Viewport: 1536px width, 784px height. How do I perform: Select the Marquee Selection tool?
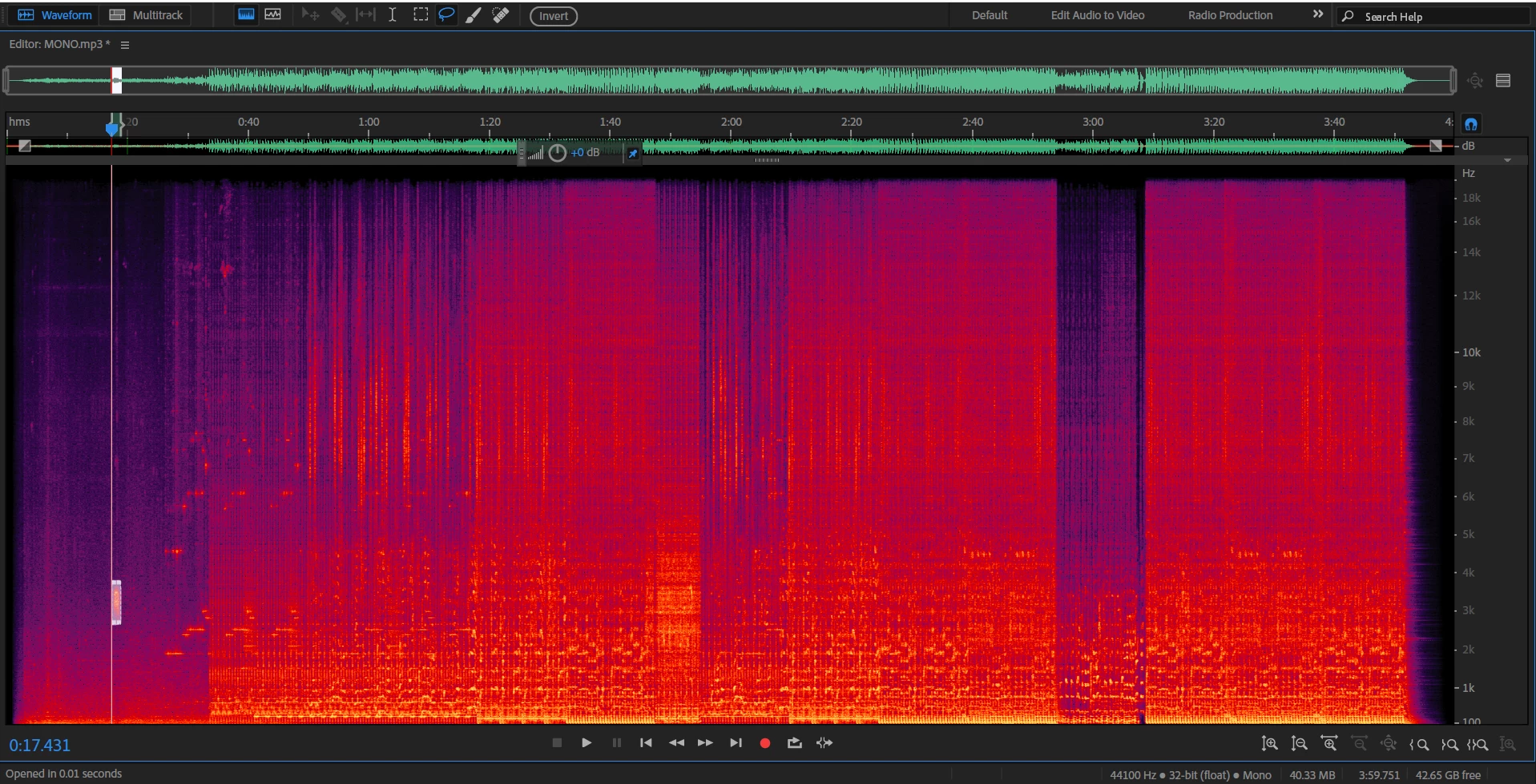pyautogui.click(x=420, y=14)
